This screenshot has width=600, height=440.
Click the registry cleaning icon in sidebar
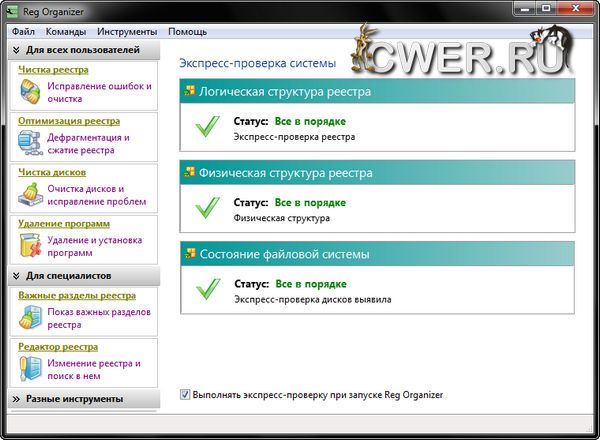[x=31, y=93]
